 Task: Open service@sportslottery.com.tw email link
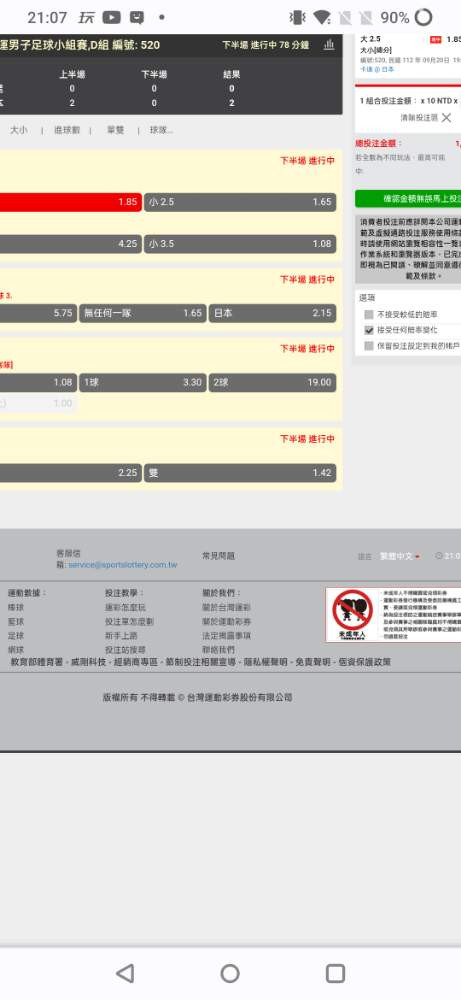coord(123,565)
